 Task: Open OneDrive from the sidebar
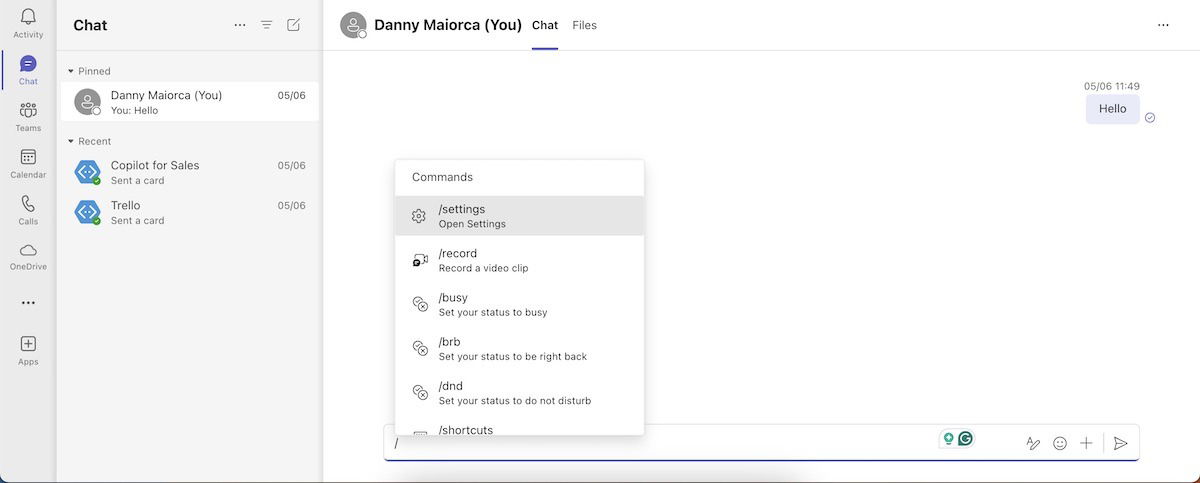(28, 256)
